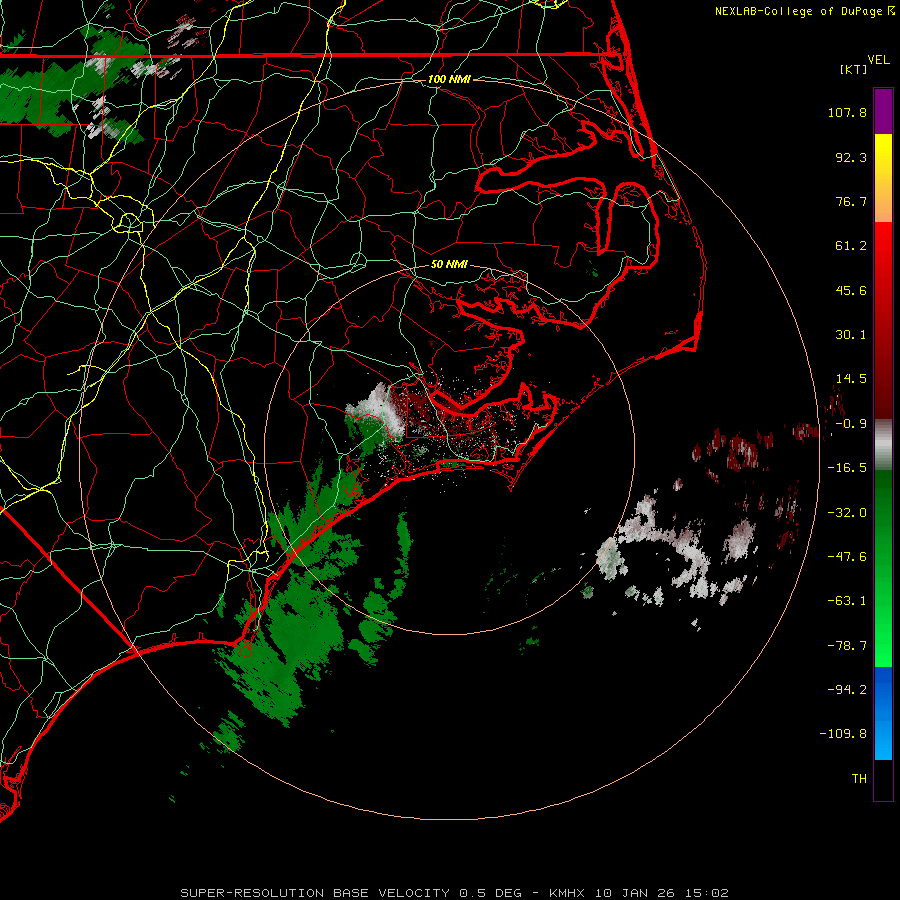900x900 pixels.
Task: Click the blue segment of the velocity color bar
Action: pos(883,713)
